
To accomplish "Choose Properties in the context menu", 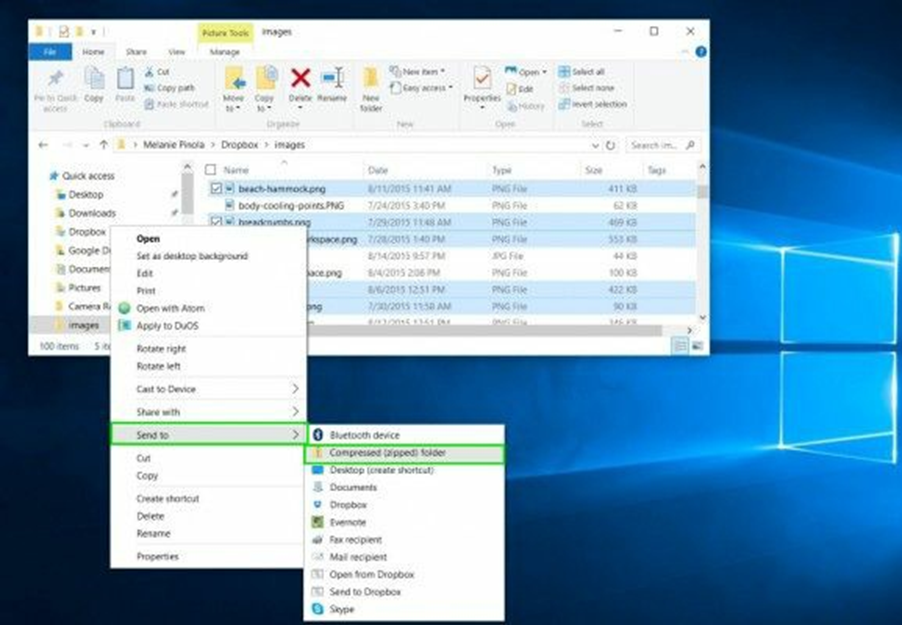I will (x=157, y=557).
